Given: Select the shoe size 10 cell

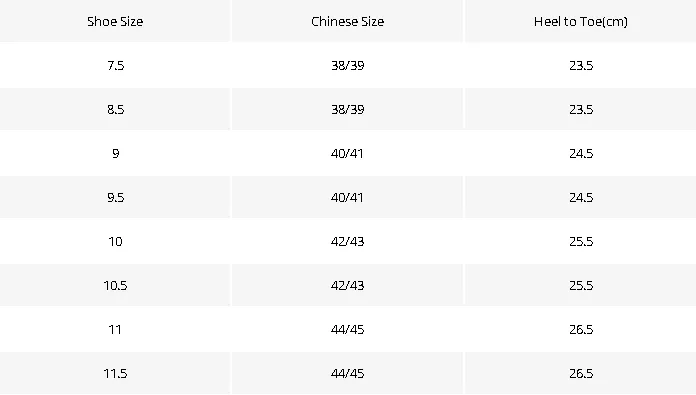Looking at the screenshot, I should tap(115, 241).
